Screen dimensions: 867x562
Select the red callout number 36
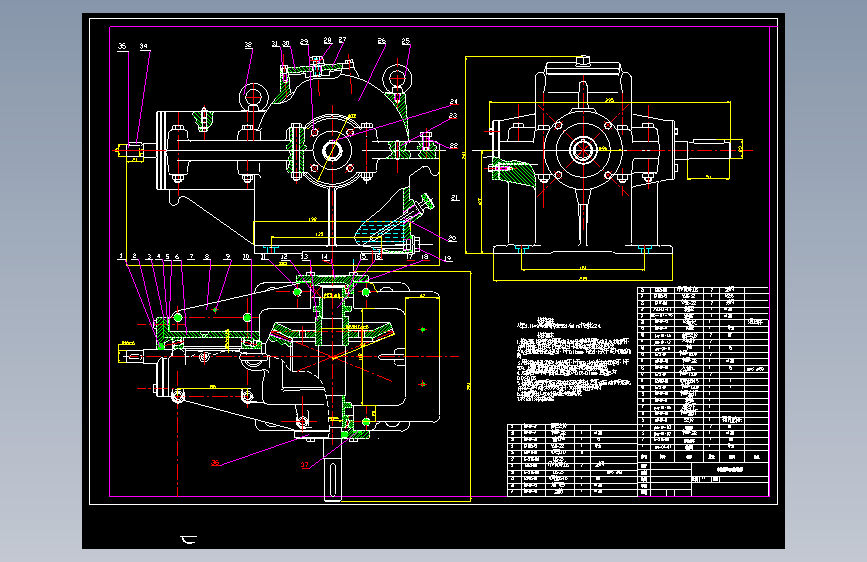216,463
